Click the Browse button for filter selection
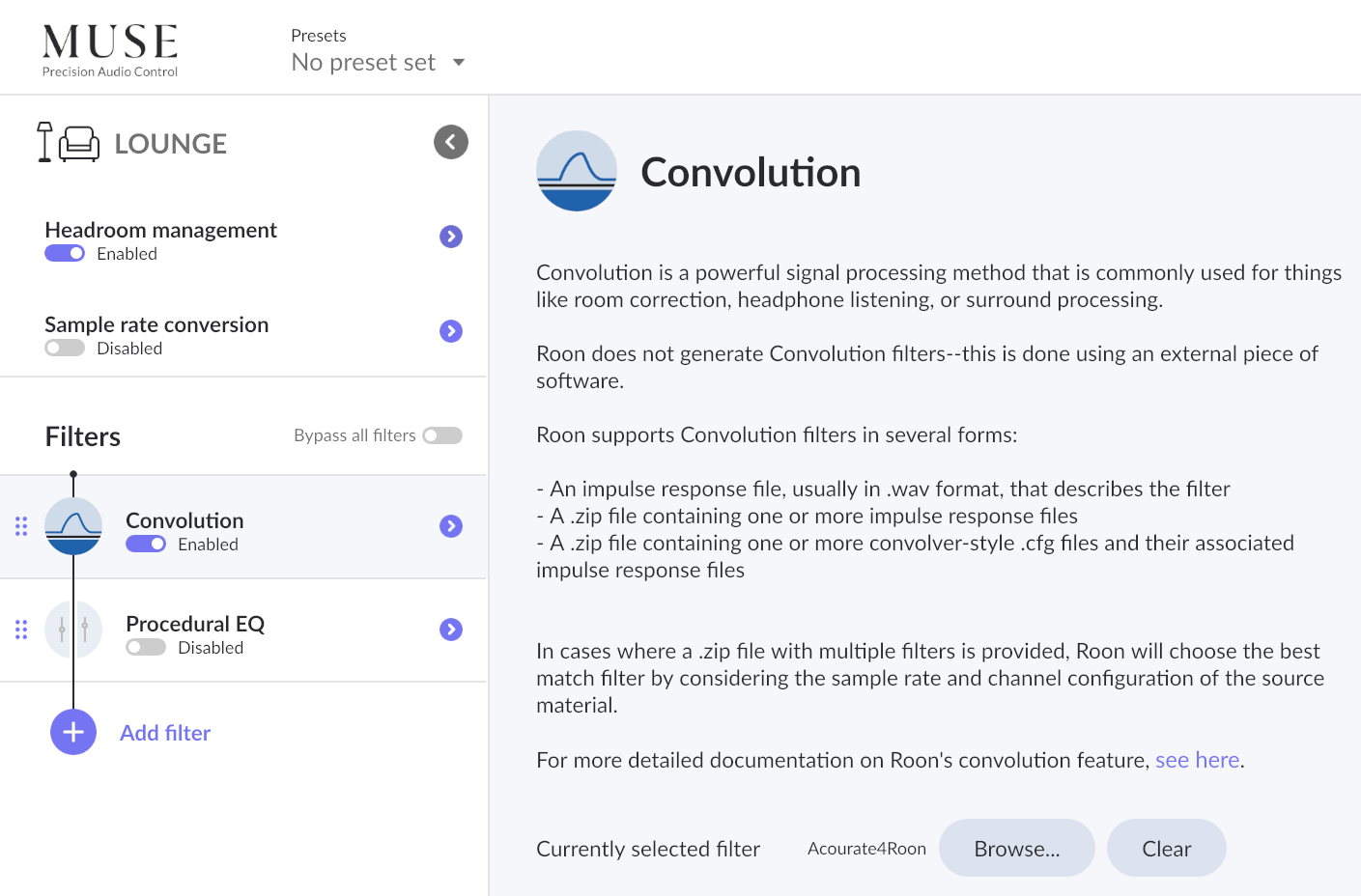Image resolution: width=1361 pixels, height=896 pixels. pos(1016,848)
